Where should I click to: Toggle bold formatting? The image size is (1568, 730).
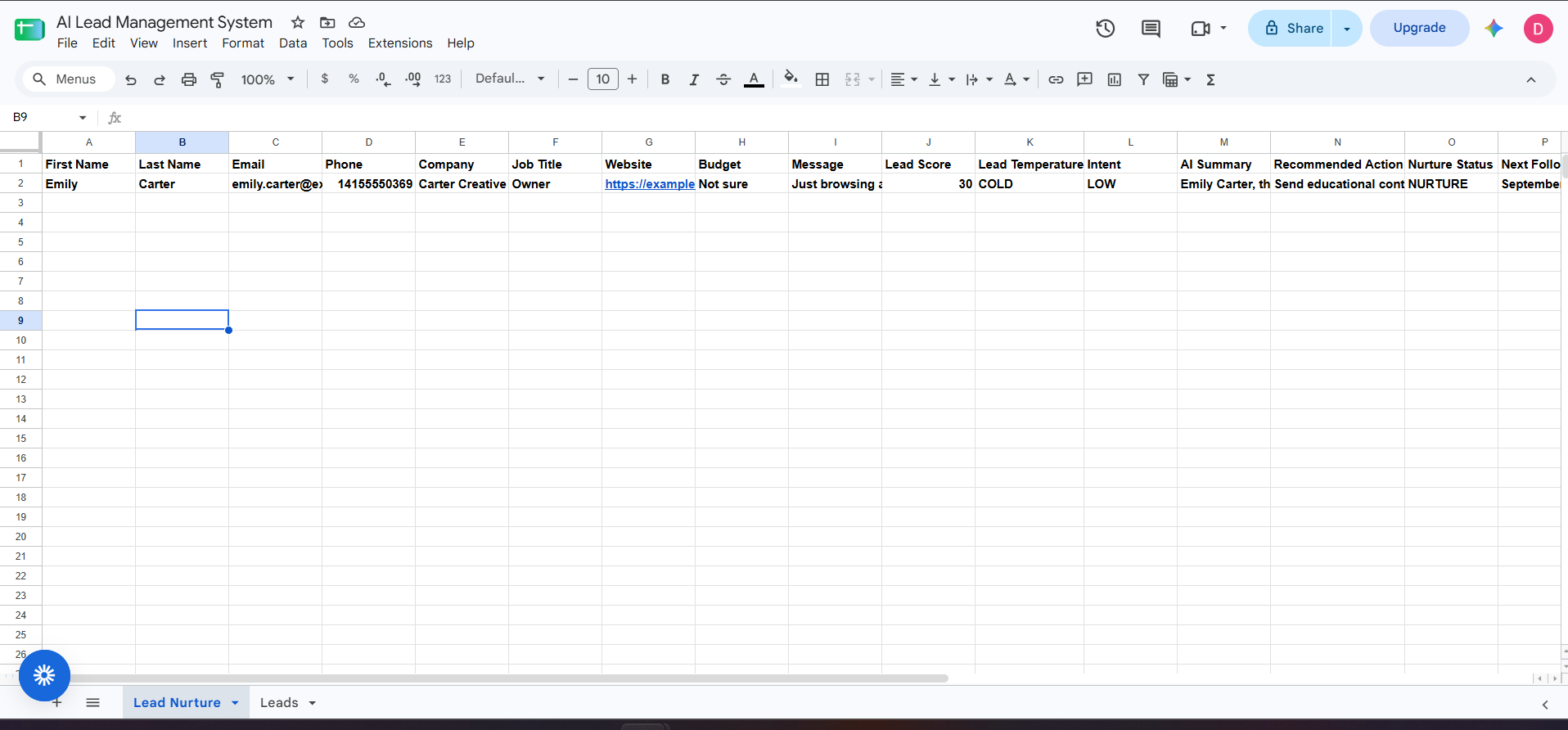[665, 79]
